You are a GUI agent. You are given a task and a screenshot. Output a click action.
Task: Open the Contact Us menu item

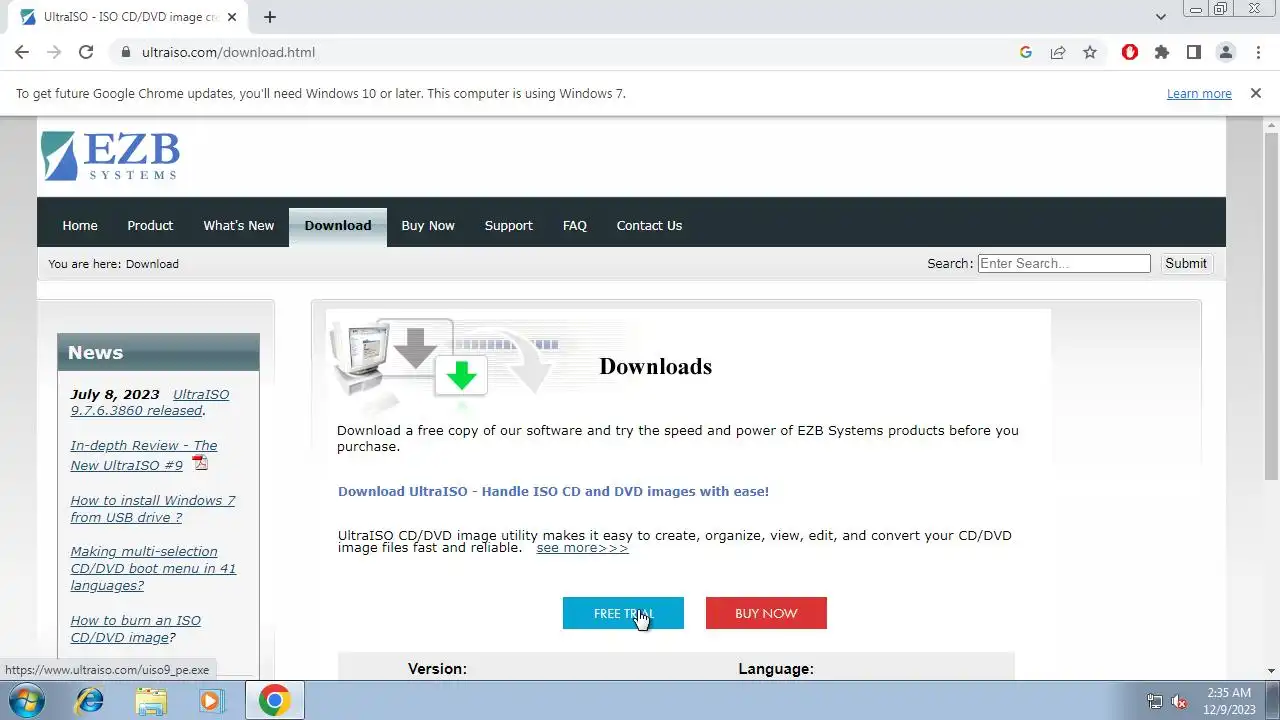(x=649, y=226)
